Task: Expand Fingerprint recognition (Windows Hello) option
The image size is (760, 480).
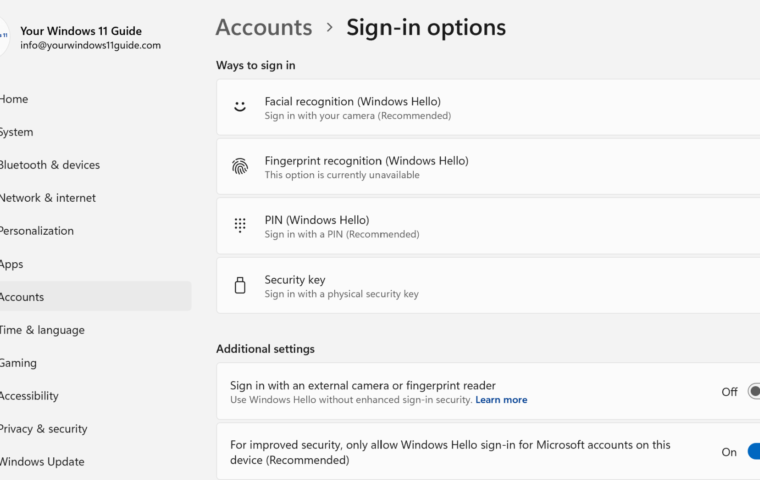Action: coord(488,167)
